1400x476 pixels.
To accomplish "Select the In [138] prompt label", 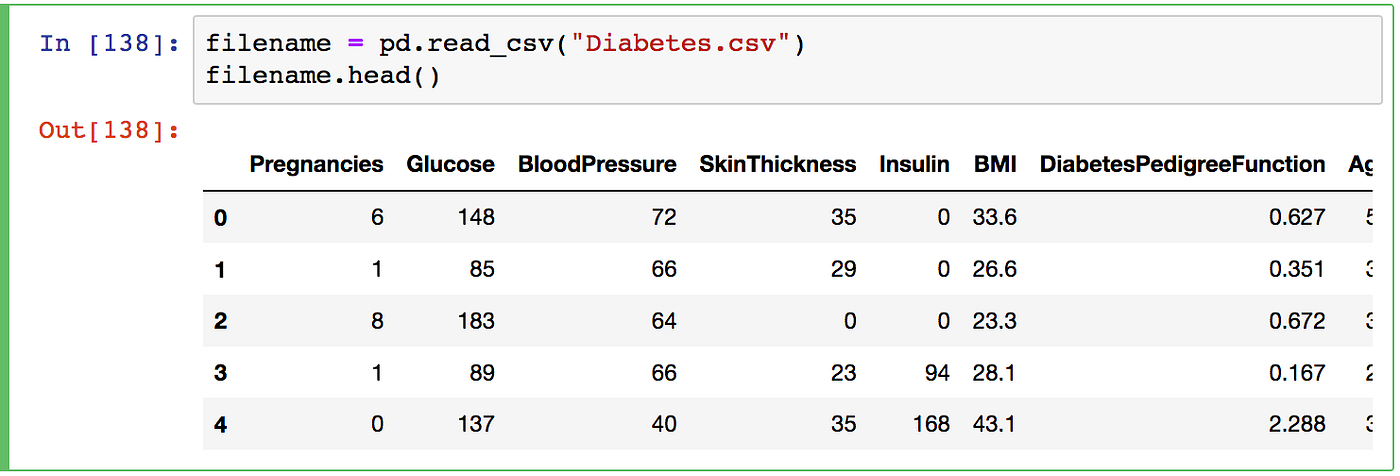I will [x=110, y=44].
